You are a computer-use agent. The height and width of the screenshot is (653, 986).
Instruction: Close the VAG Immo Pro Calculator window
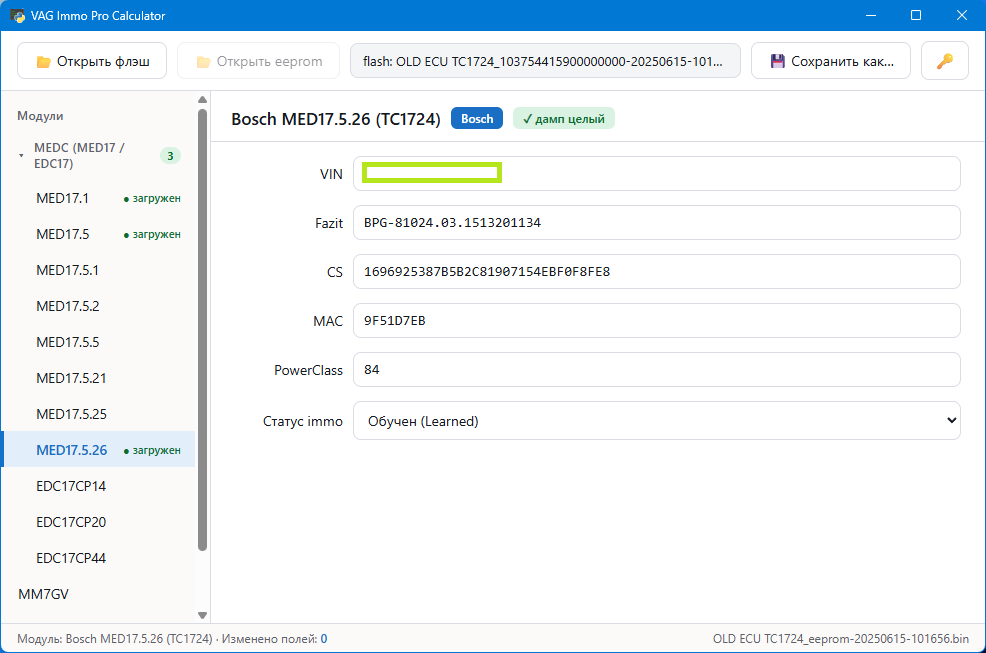click(x=962, y=15)
